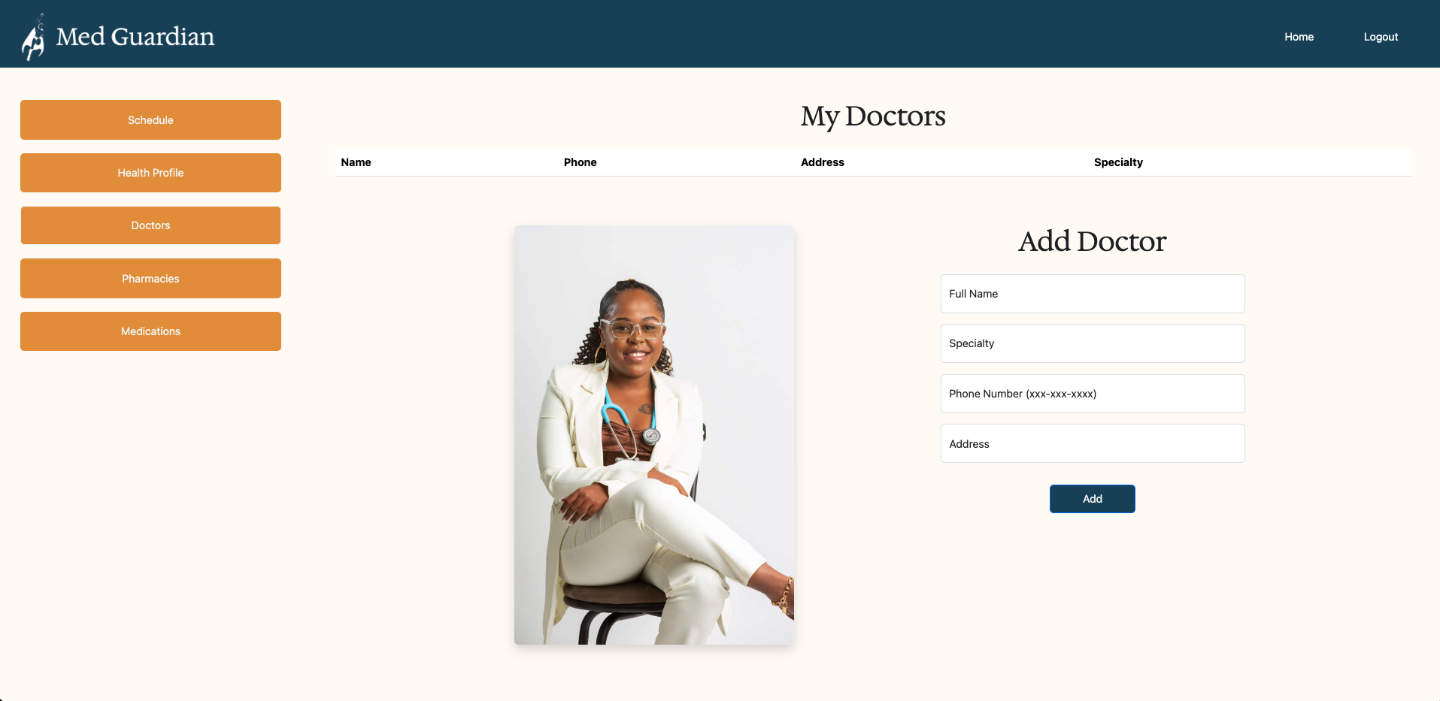
Task: Click the My Doctors heading
Action: click(873, 116)
